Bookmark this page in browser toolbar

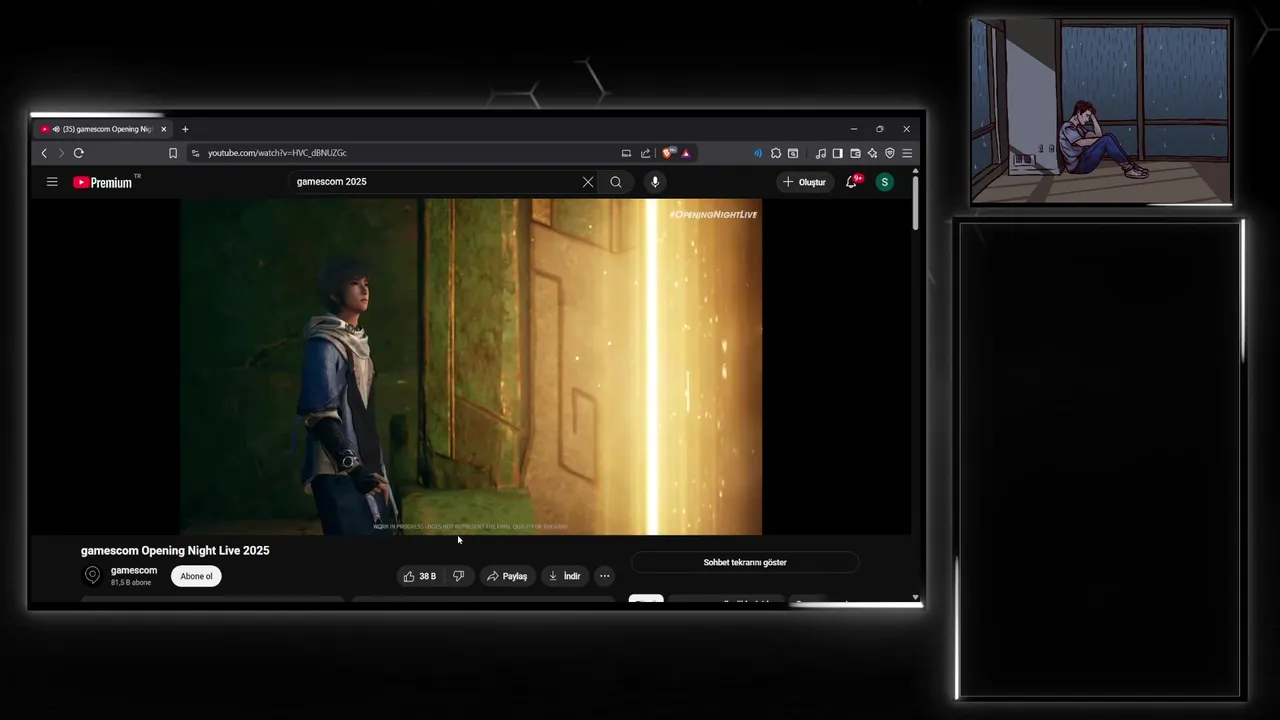[x=173, y=153]
